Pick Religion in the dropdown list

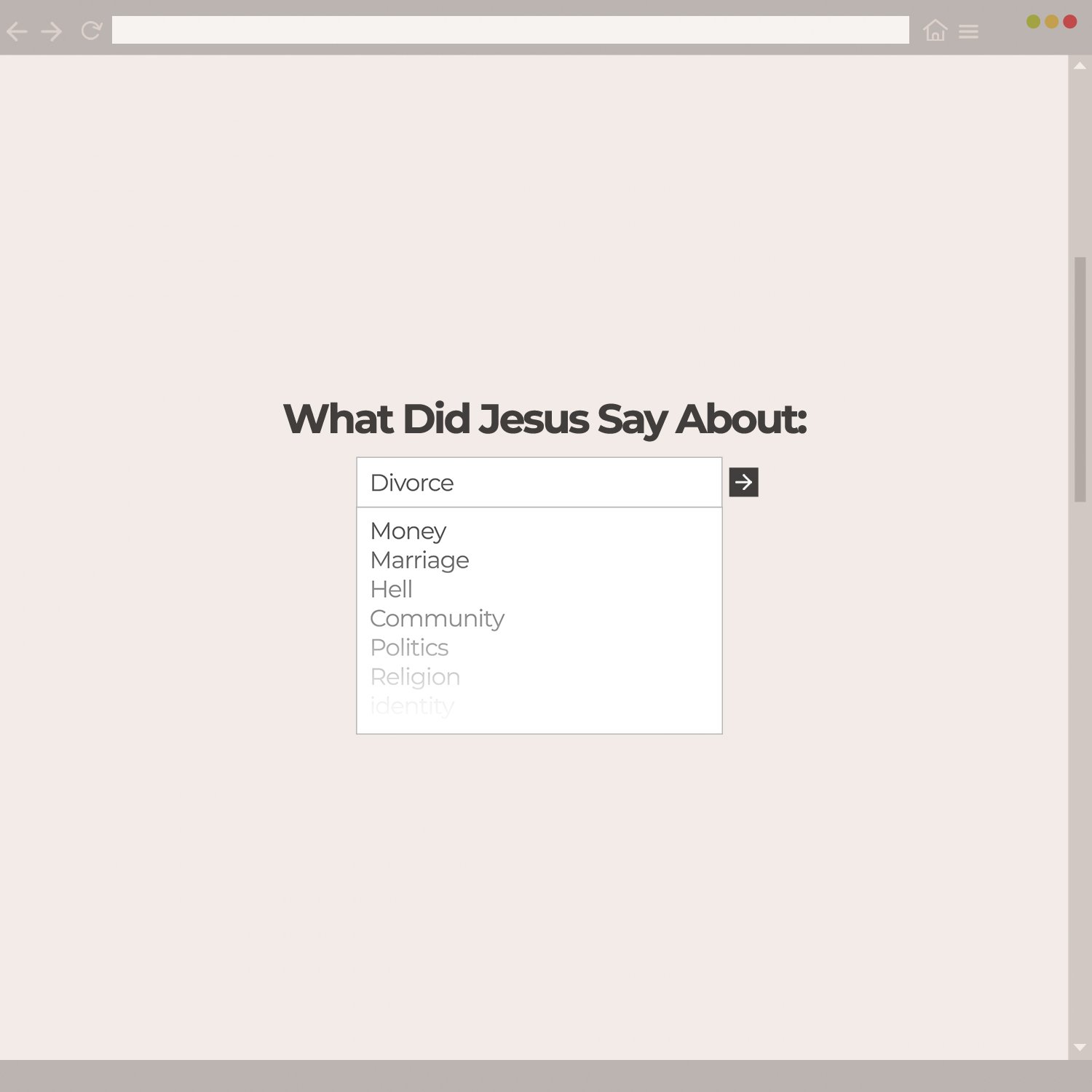point(415,677)
